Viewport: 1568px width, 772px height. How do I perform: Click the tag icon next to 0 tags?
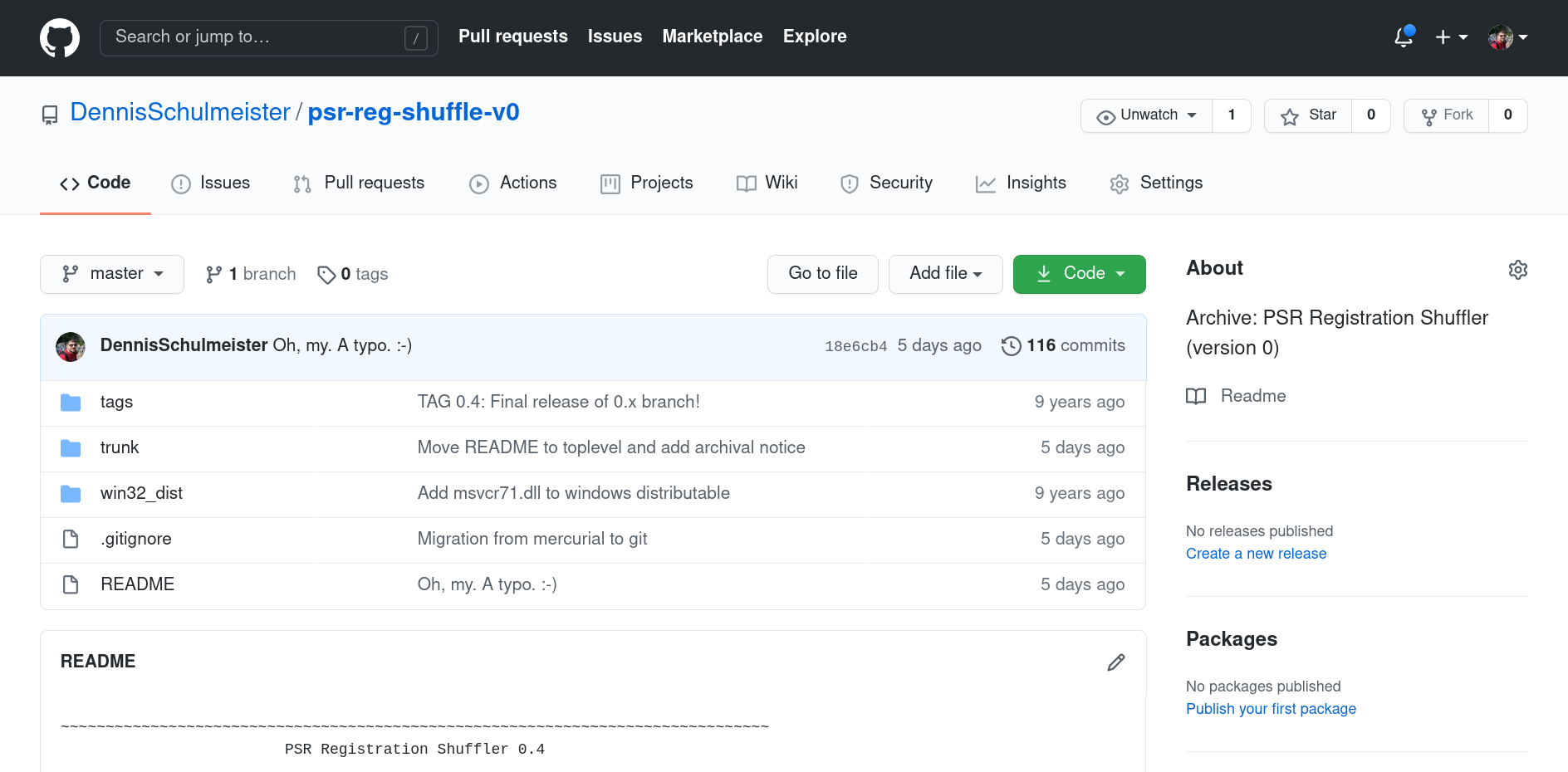coord(326,275)
